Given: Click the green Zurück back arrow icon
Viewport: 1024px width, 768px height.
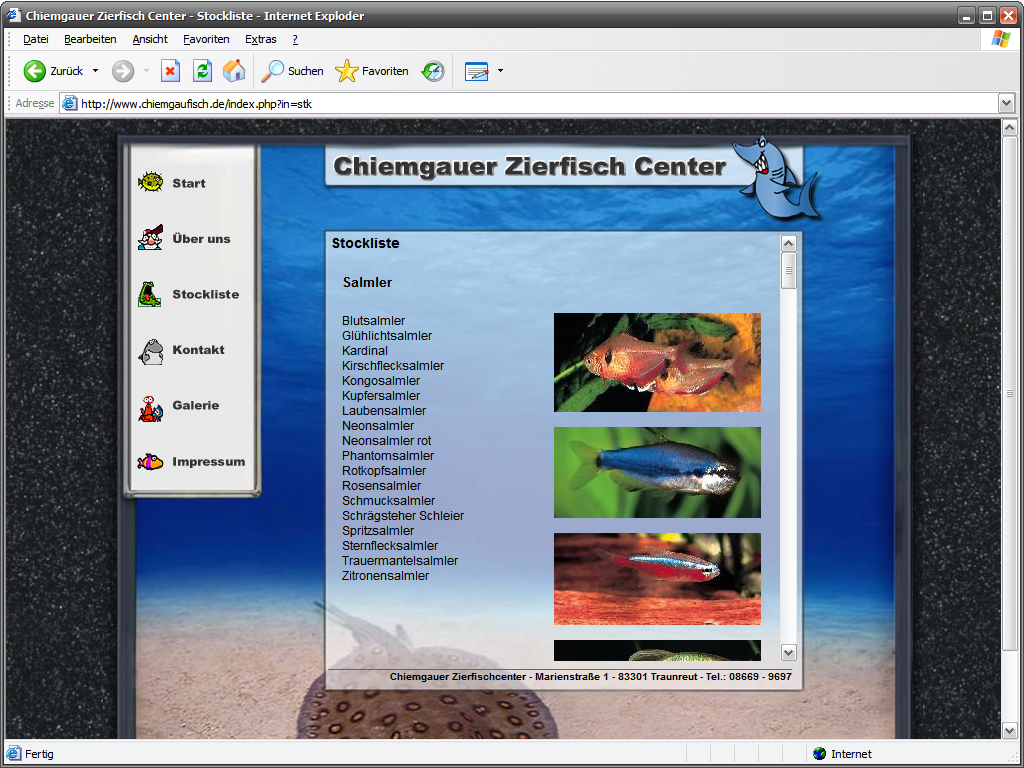Looking at the screenshot, I should click(x=35, y=71).
